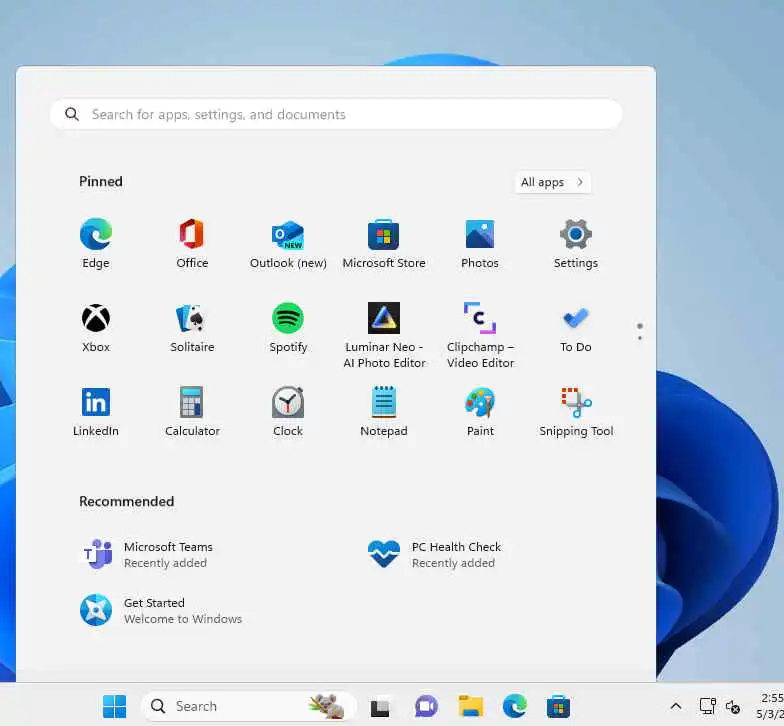
Task: Launch LinkedIn pinned app
Action: [96, 412]
